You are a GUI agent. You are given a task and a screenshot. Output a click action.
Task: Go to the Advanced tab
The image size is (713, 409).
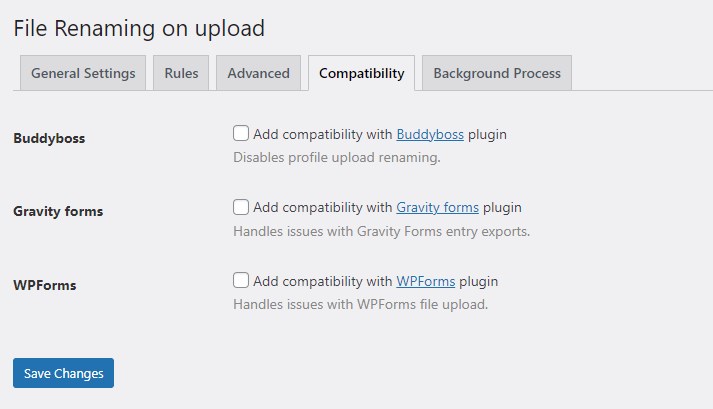tap(258, 73)
